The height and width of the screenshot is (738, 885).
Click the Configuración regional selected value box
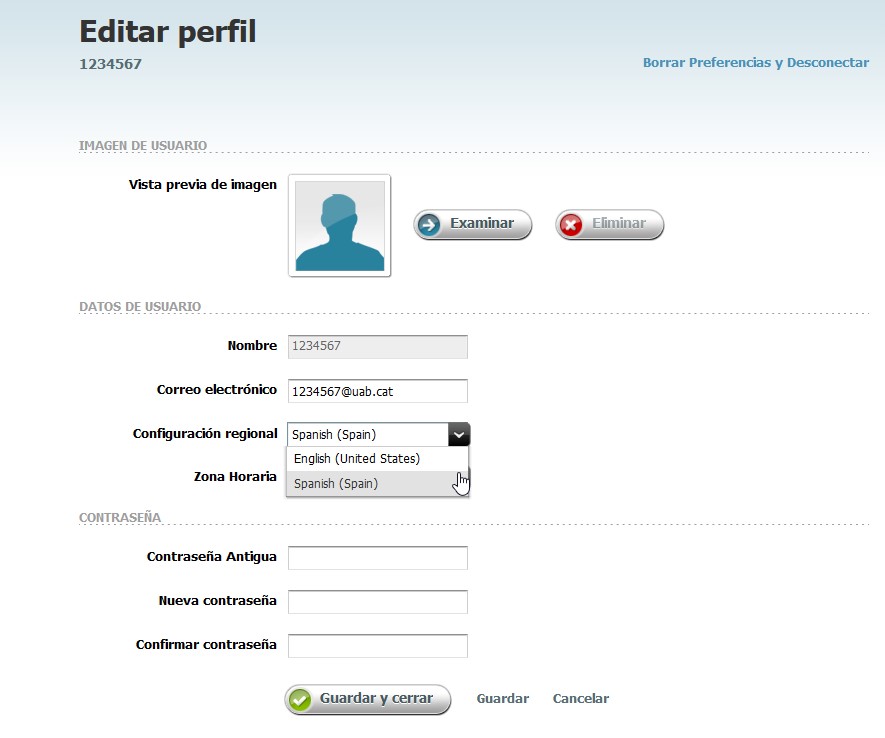point(367,434)
